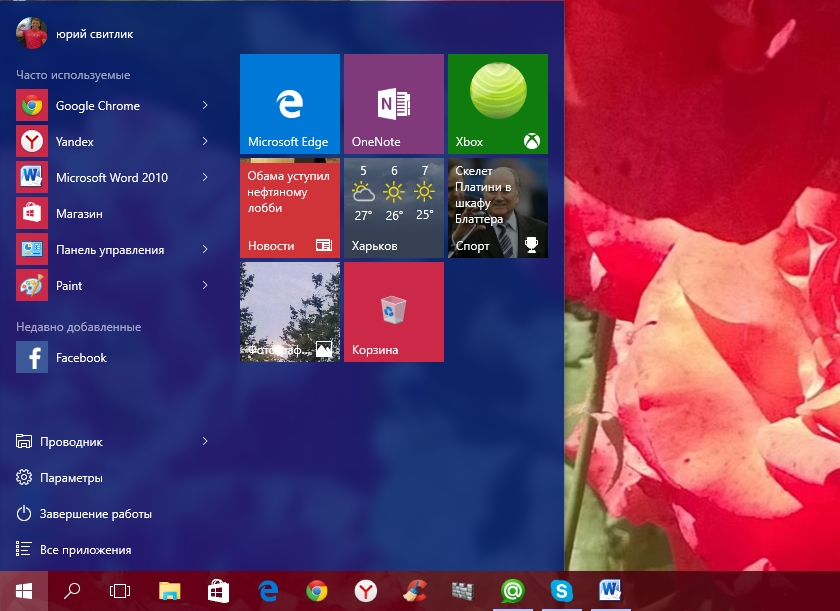
Task: Open the Новости news live tile
Action: (289, 207)
